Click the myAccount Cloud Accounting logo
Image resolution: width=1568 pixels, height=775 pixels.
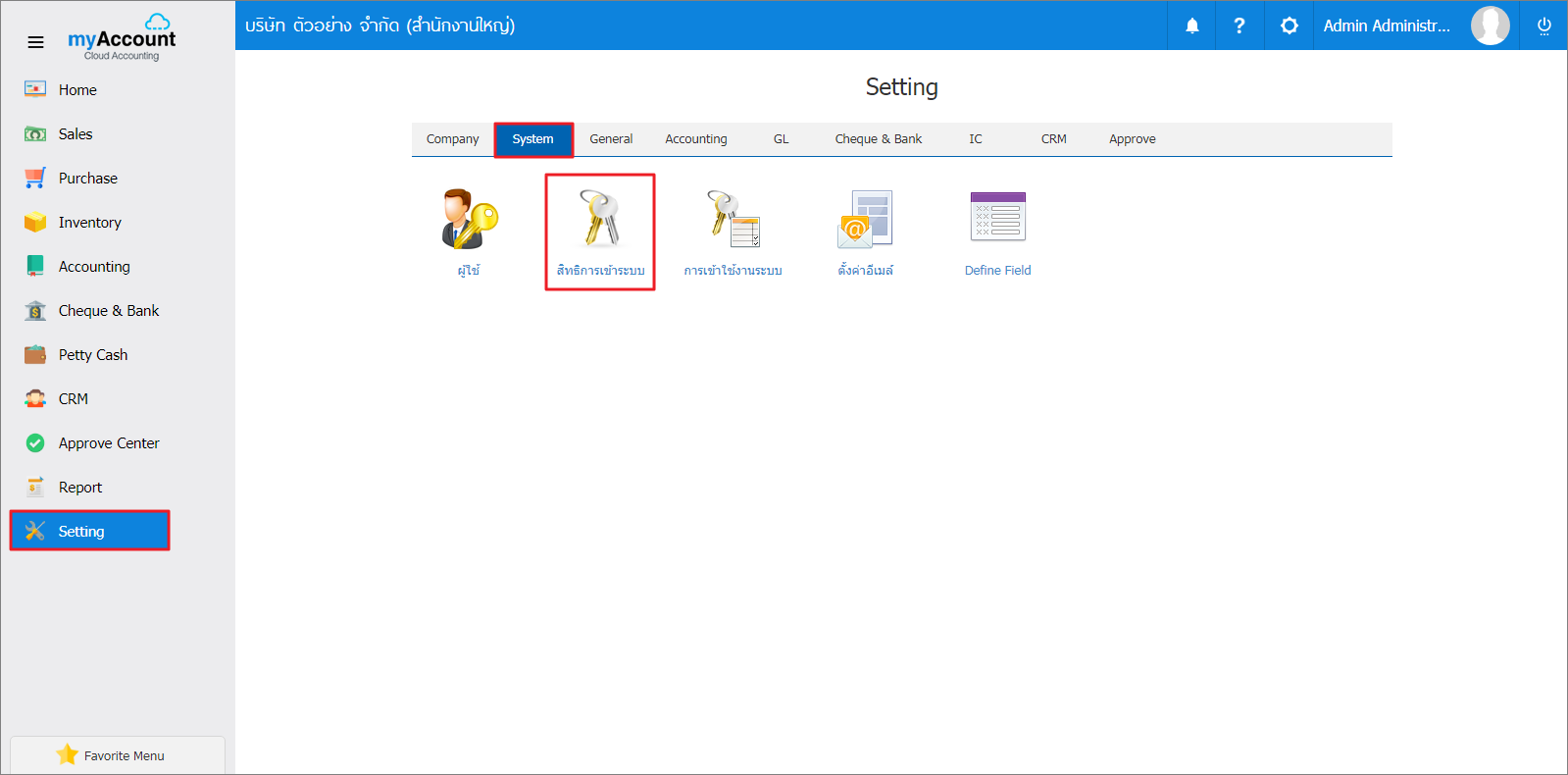(122, 38)
